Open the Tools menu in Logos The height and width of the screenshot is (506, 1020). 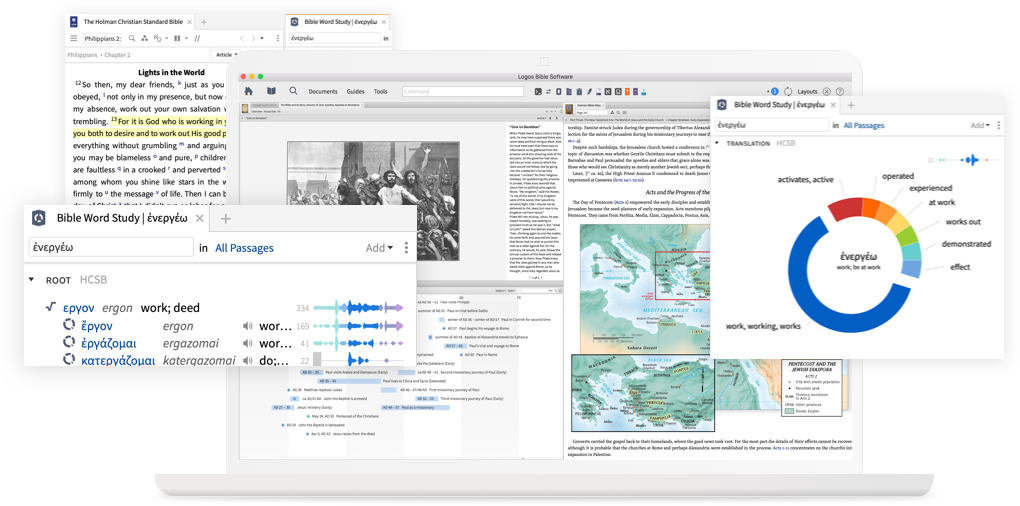[x=381, y=92]
